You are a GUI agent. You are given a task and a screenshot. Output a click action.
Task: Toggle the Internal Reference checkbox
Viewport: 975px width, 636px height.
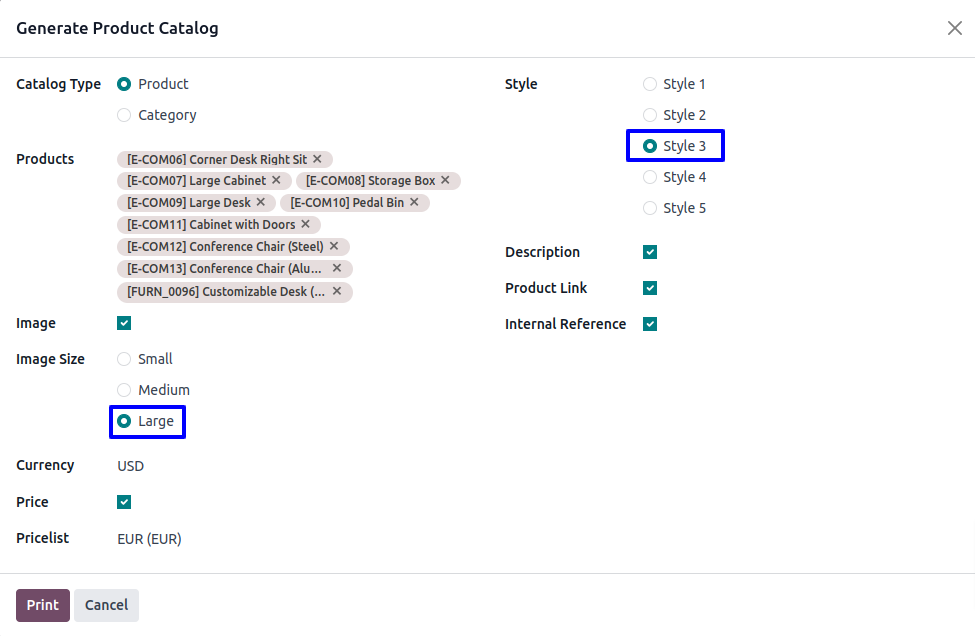(650, 324)
